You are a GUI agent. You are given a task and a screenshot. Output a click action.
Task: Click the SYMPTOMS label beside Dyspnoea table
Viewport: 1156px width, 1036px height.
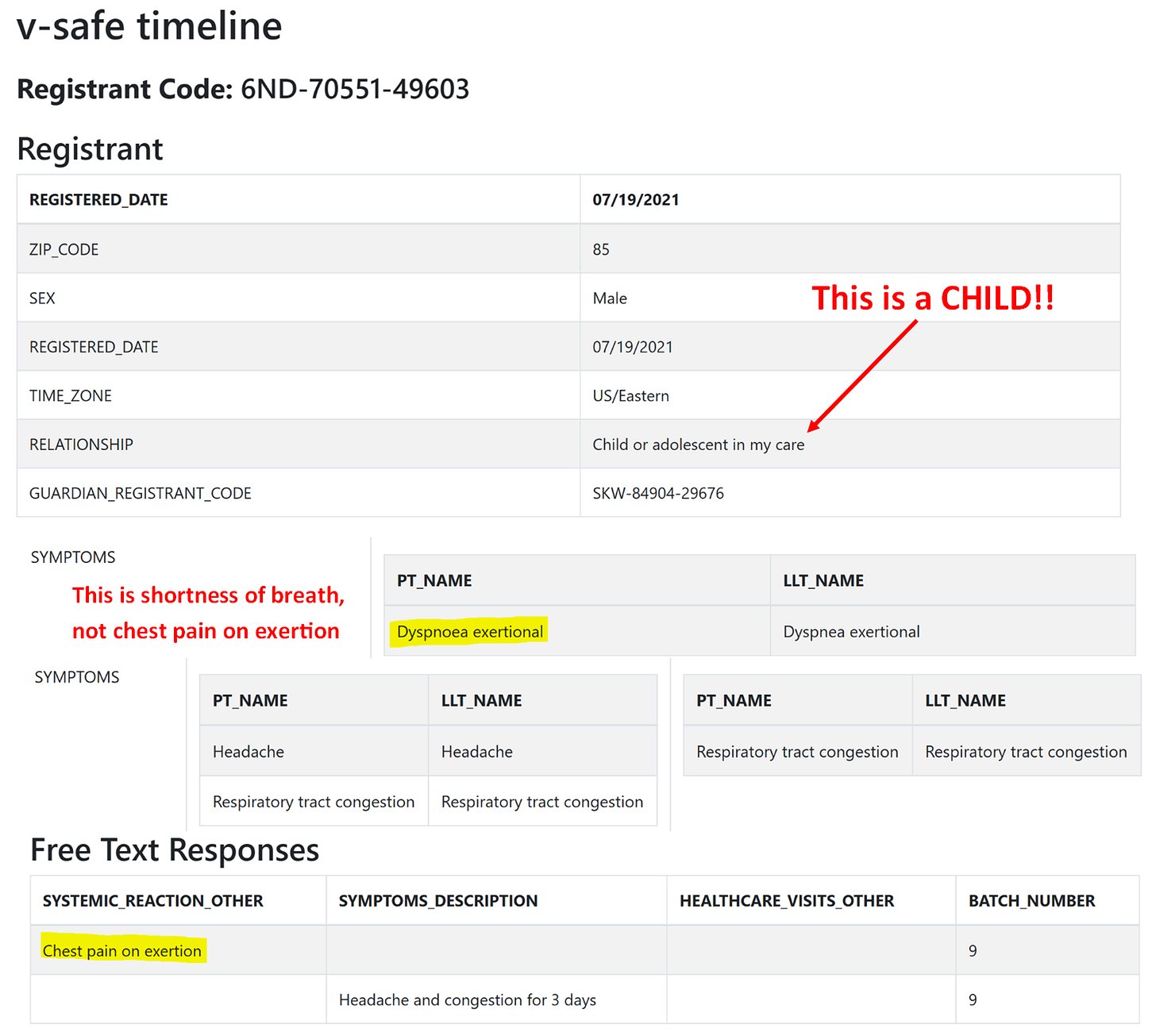[x=73, y=557]
